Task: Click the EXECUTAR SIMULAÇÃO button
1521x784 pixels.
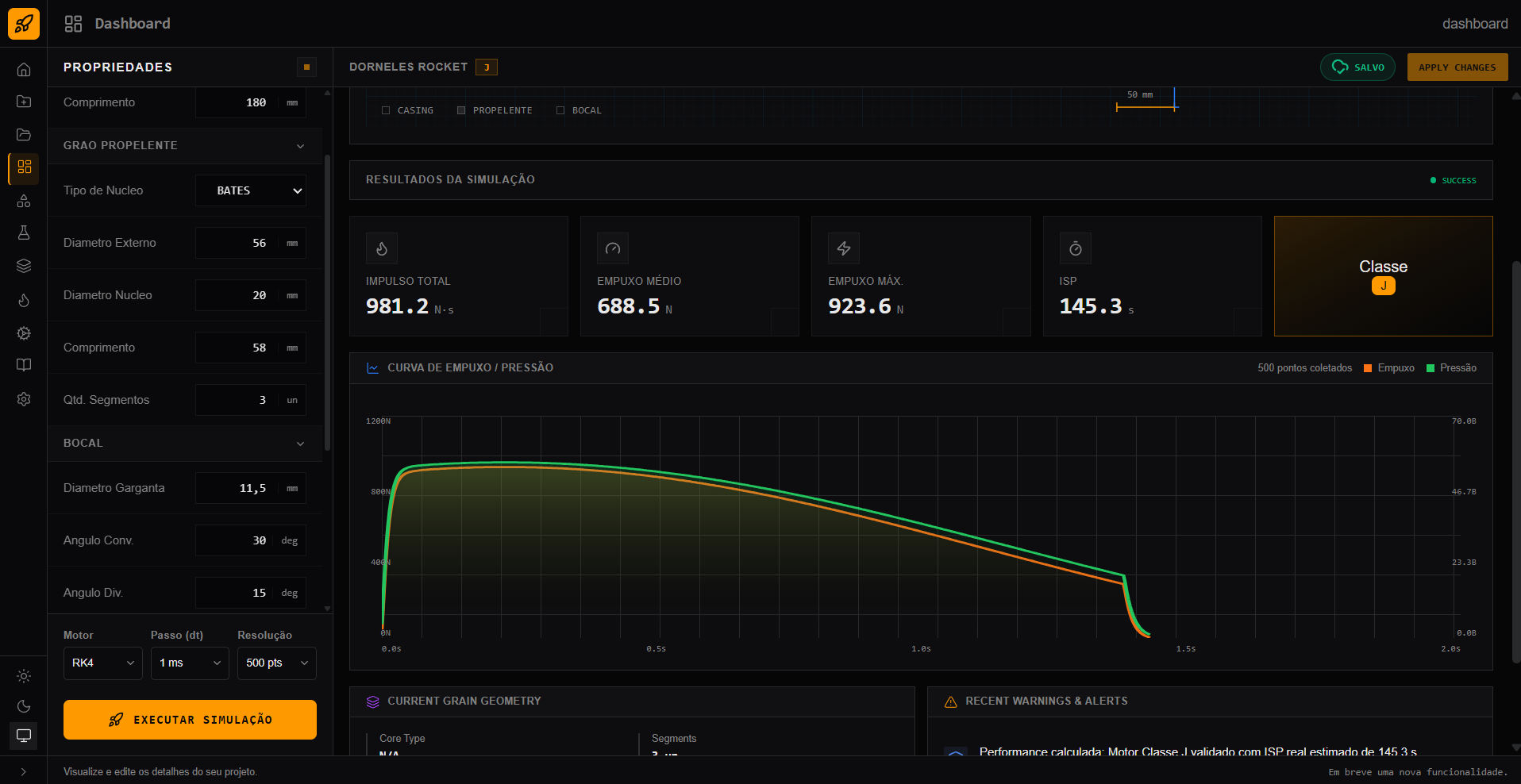Action: click(x=190, y=720)
